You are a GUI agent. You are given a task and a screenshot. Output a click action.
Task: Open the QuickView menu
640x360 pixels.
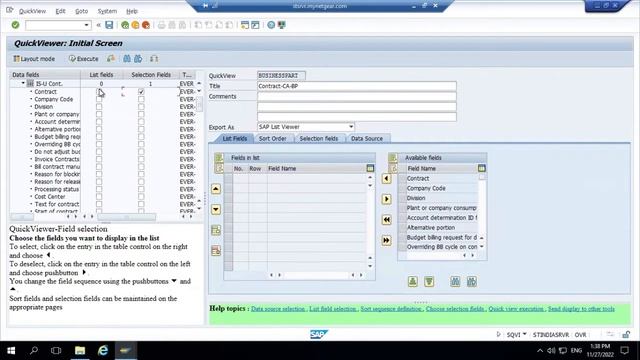click(x=32, y=11)
